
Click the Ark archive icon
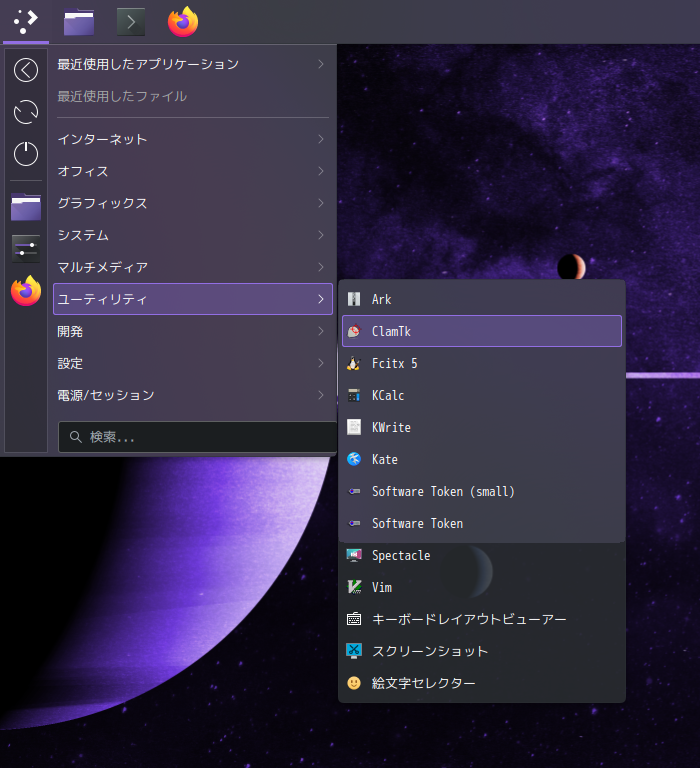click(354, 299)
